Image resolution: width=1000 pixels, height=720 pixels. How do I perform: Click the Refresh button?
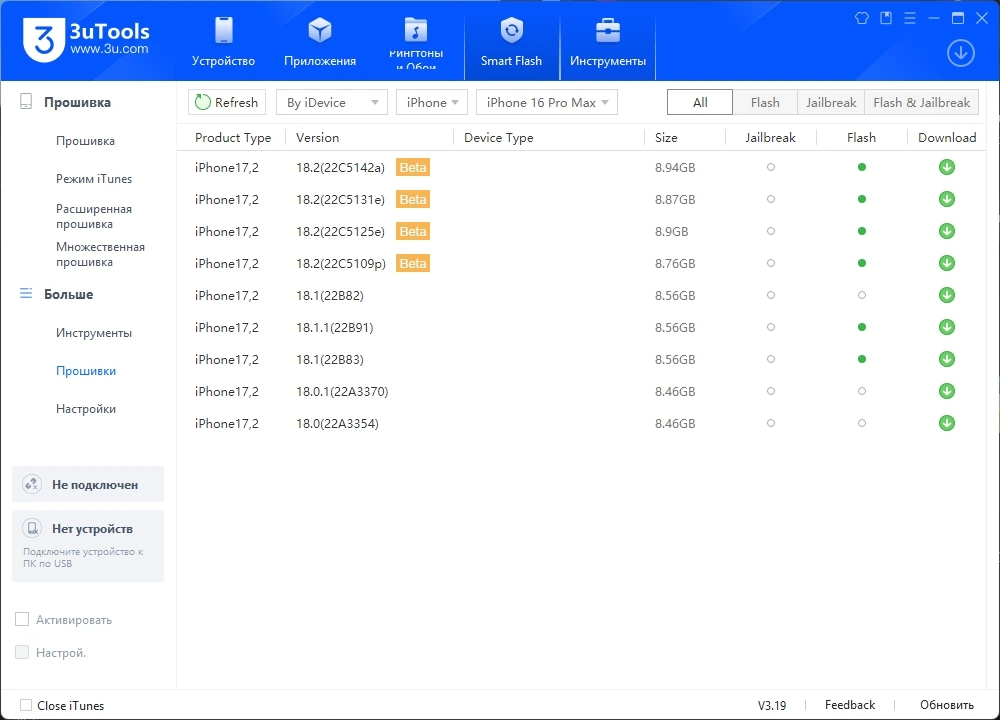click(x=226, y=102)
